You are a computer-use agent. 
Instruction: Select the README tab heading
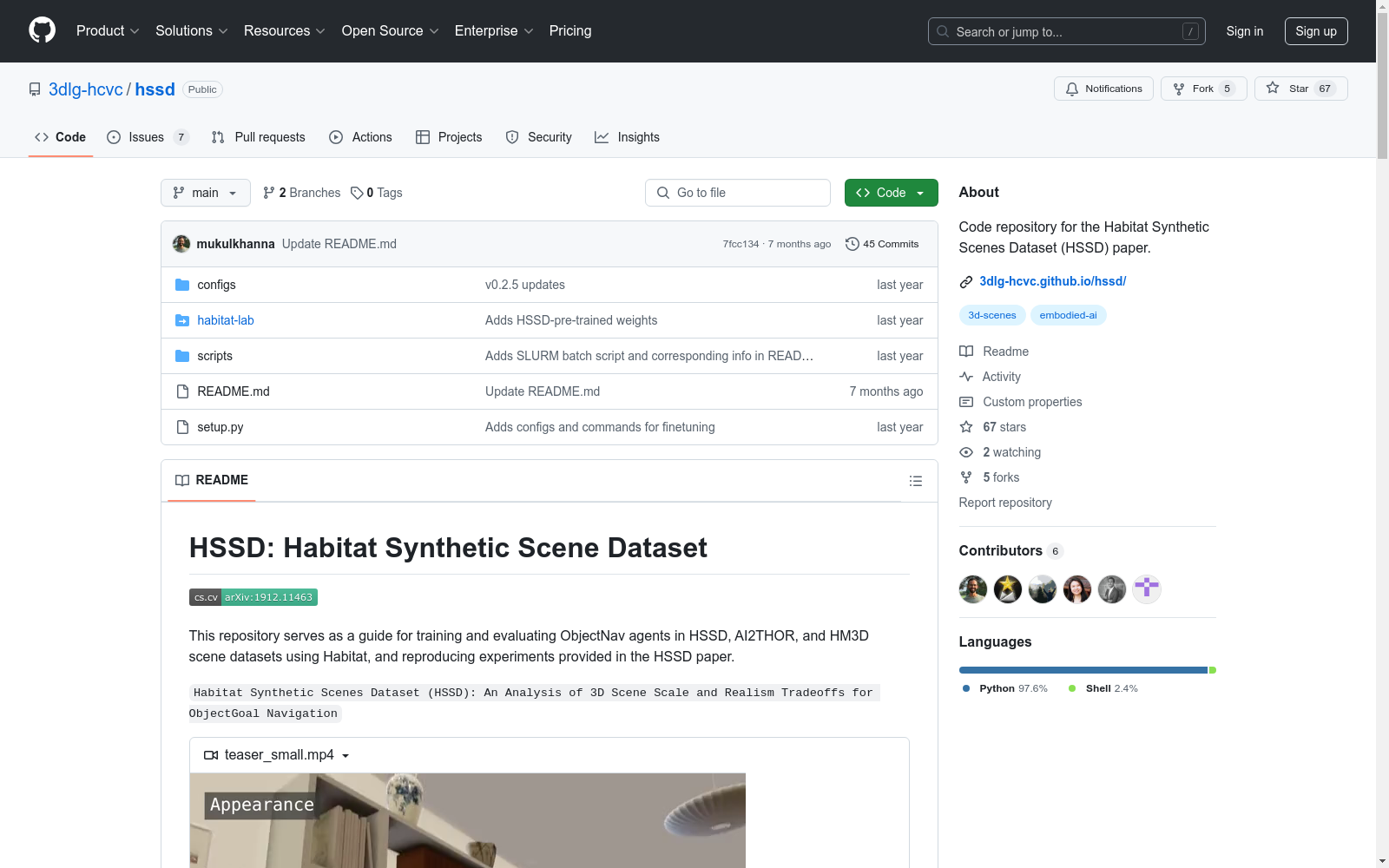pyautogui.click(x=212, y=480)
